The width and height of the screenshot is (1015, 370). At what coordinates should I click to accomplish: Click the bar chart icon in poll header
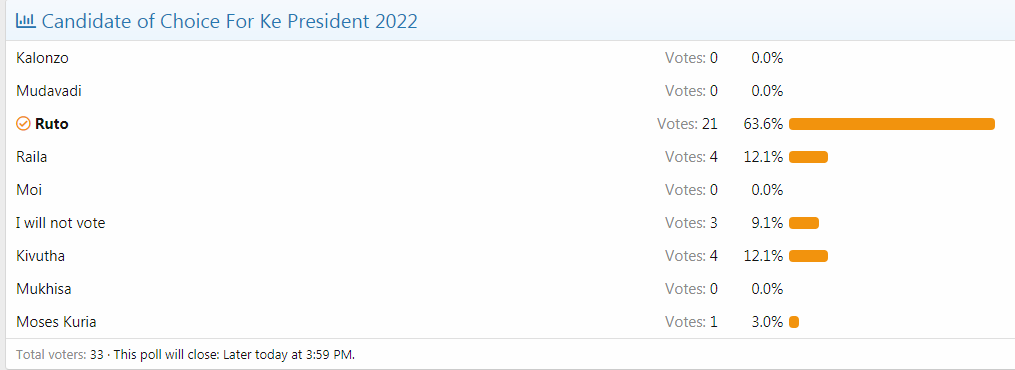[x=26, y=21]
